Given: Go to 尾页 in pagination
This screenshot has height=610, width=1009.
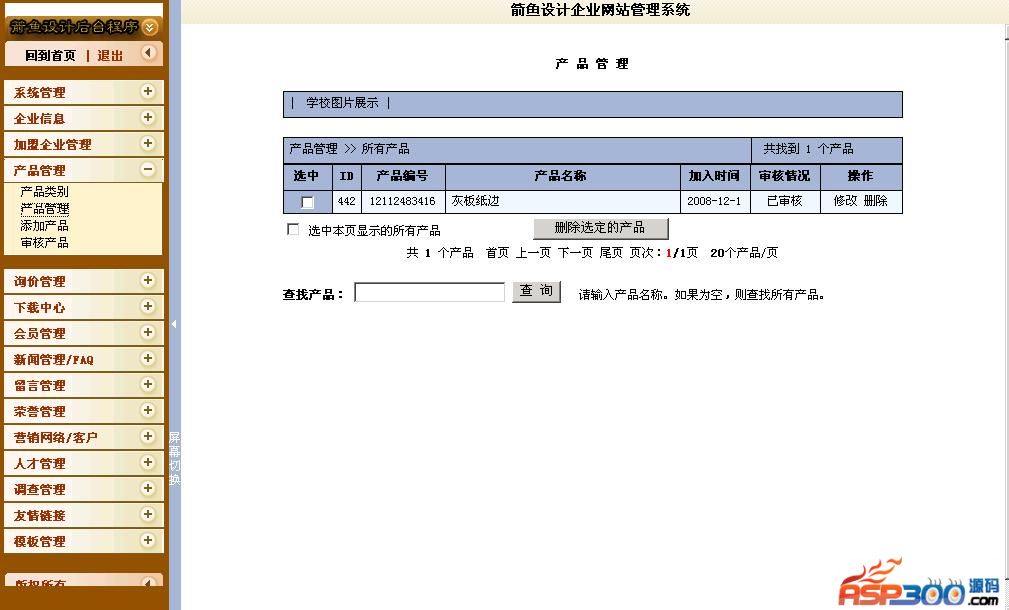Looking at the screenshot, I should (611, 253).
